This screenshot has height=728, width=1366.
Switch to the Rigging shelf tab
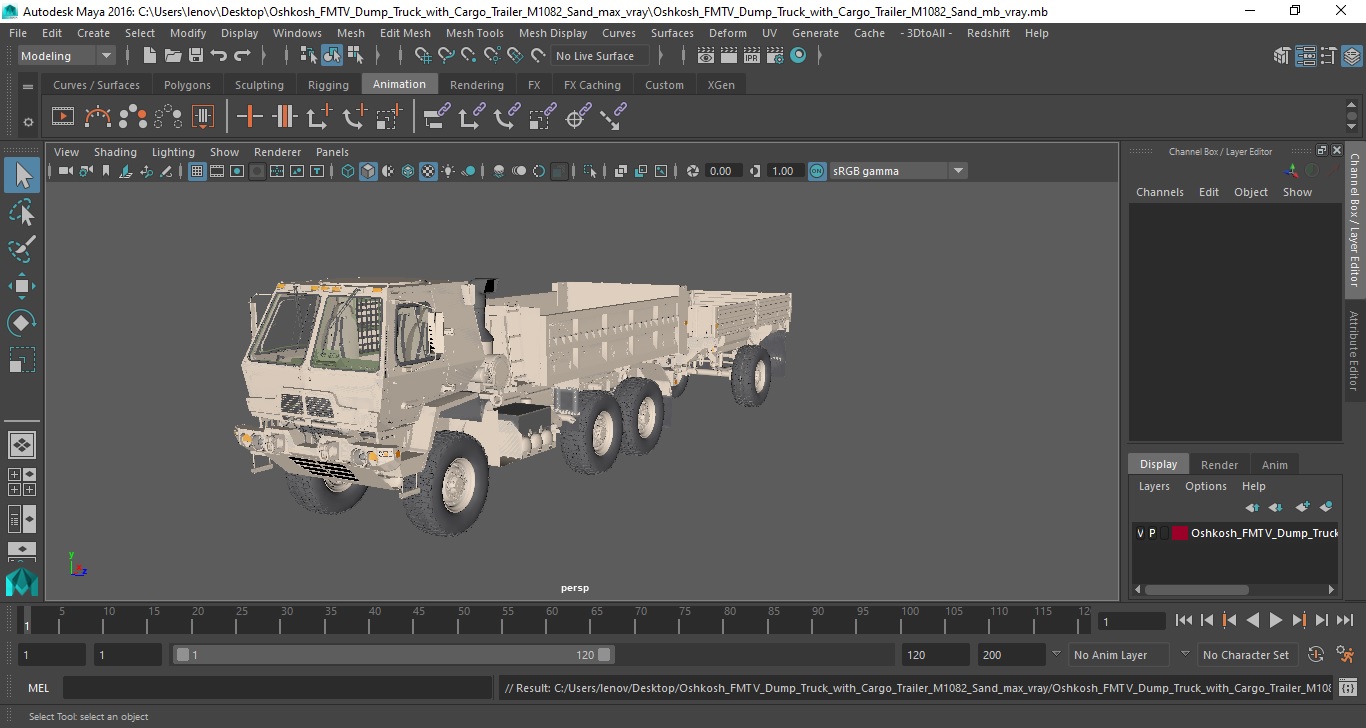[328, 85]
